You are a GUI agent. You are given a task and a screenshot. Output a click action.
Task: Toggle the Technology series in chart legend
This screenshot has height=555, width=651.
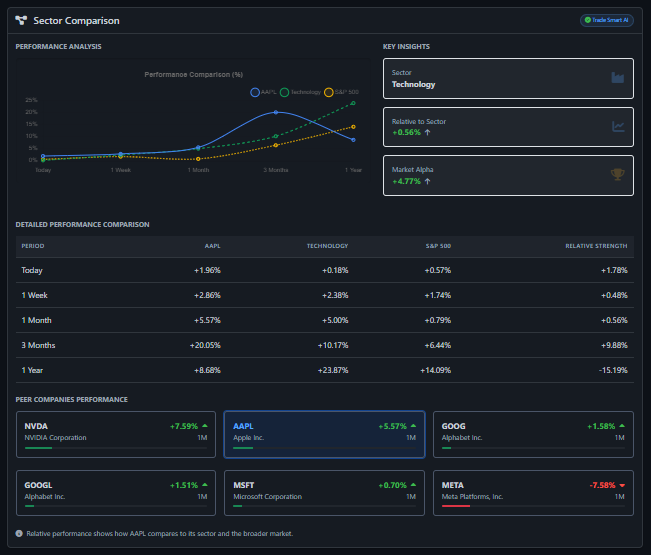[300, 92]
